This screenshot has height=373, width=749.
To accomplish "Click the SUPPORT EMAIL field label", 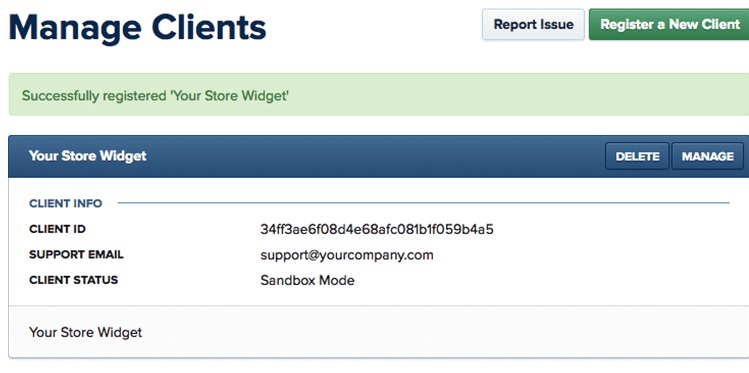I will [76, 255].
